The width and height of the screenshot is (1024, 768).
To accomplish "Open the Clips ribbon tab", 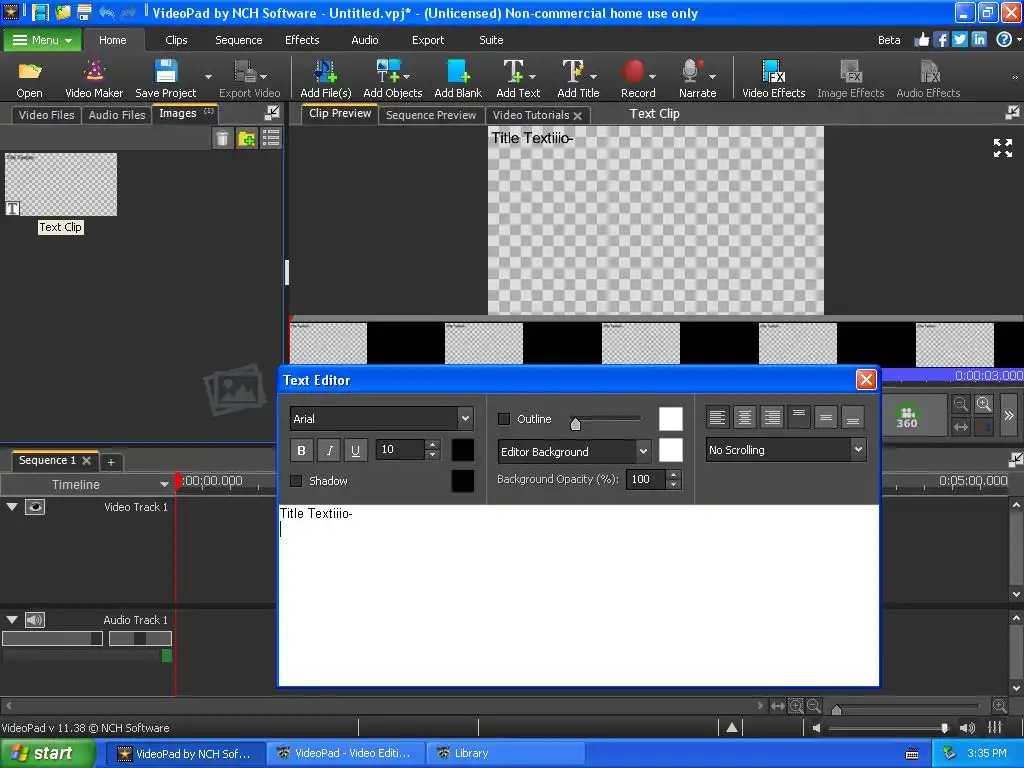I will tap(176, 40).
